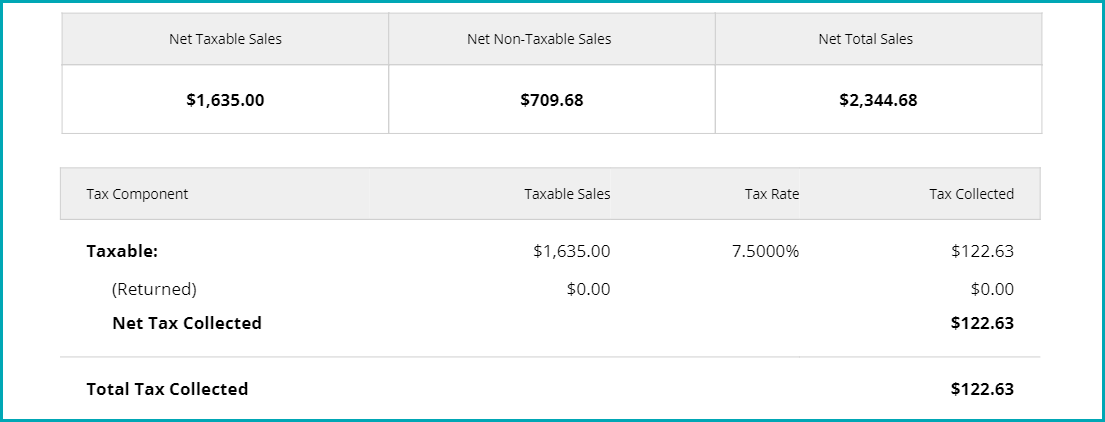Viewport: 1105px width, 422px height.
Task: Click the Returned tax collected $0.00
Action: [992, 289]
